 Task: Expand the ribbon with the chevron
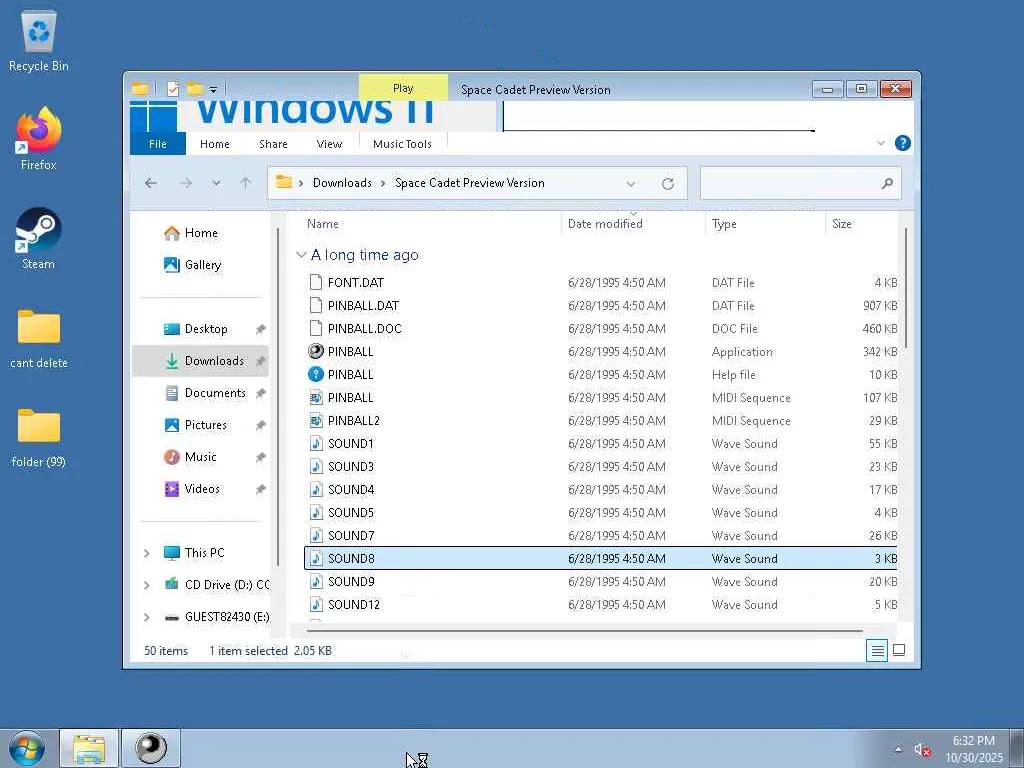[x=881, y=143]
